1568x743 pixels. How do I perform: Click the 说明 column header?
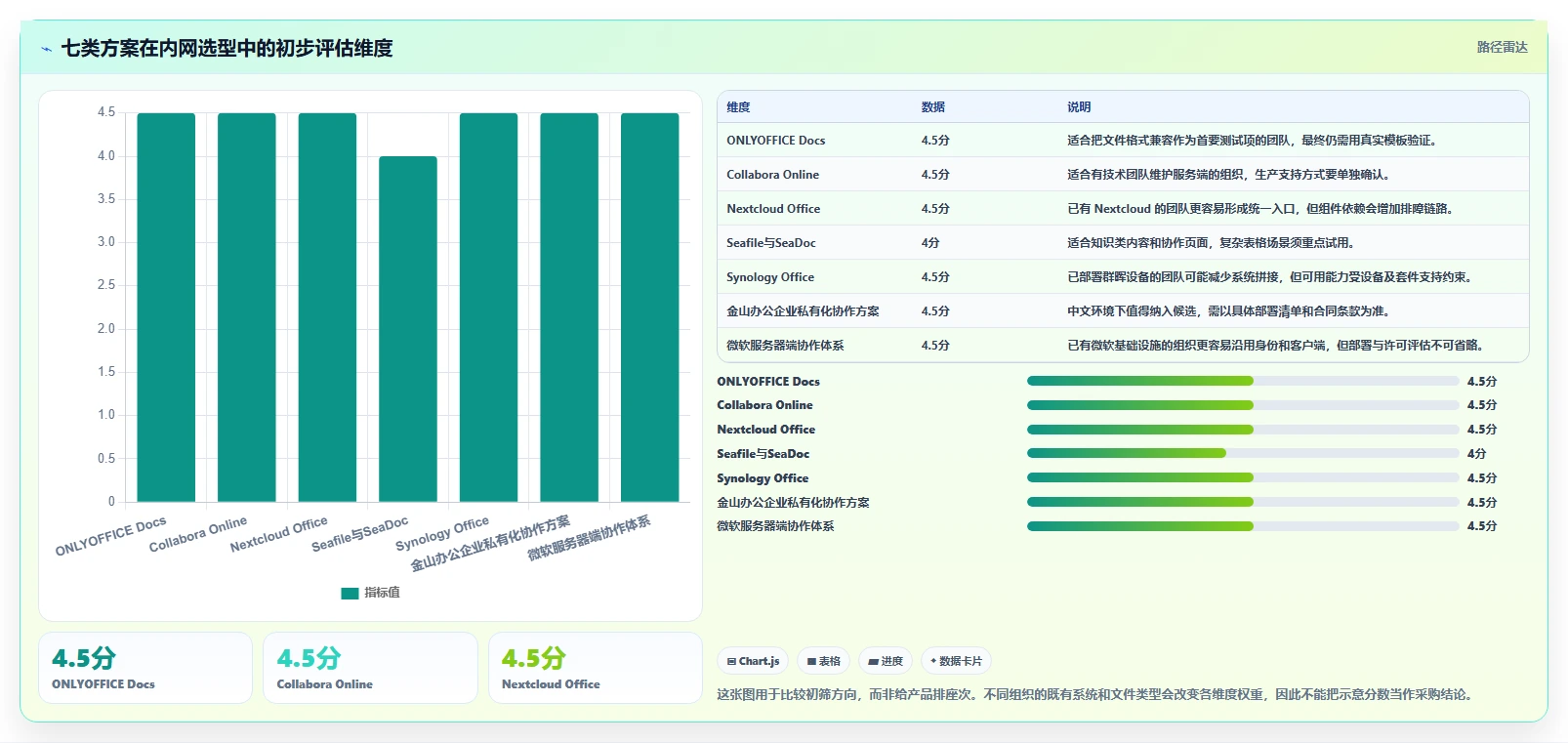click(1079, 107)
